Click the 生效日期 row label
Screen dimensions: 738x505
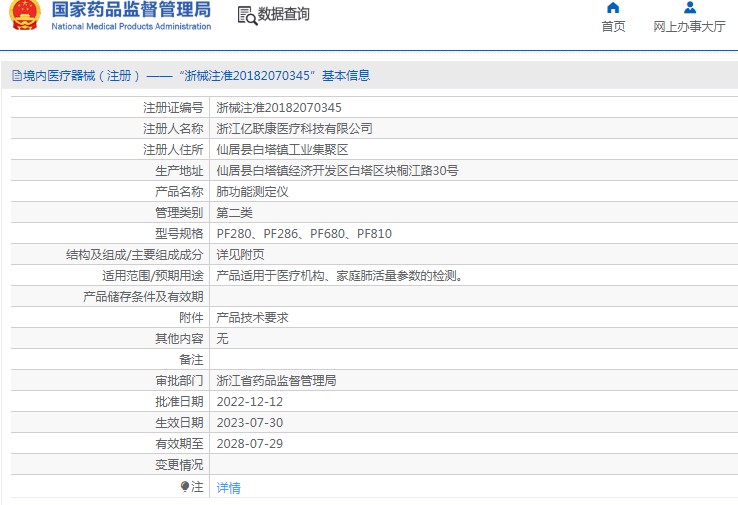pyautogui.click(x=179, y=423)
